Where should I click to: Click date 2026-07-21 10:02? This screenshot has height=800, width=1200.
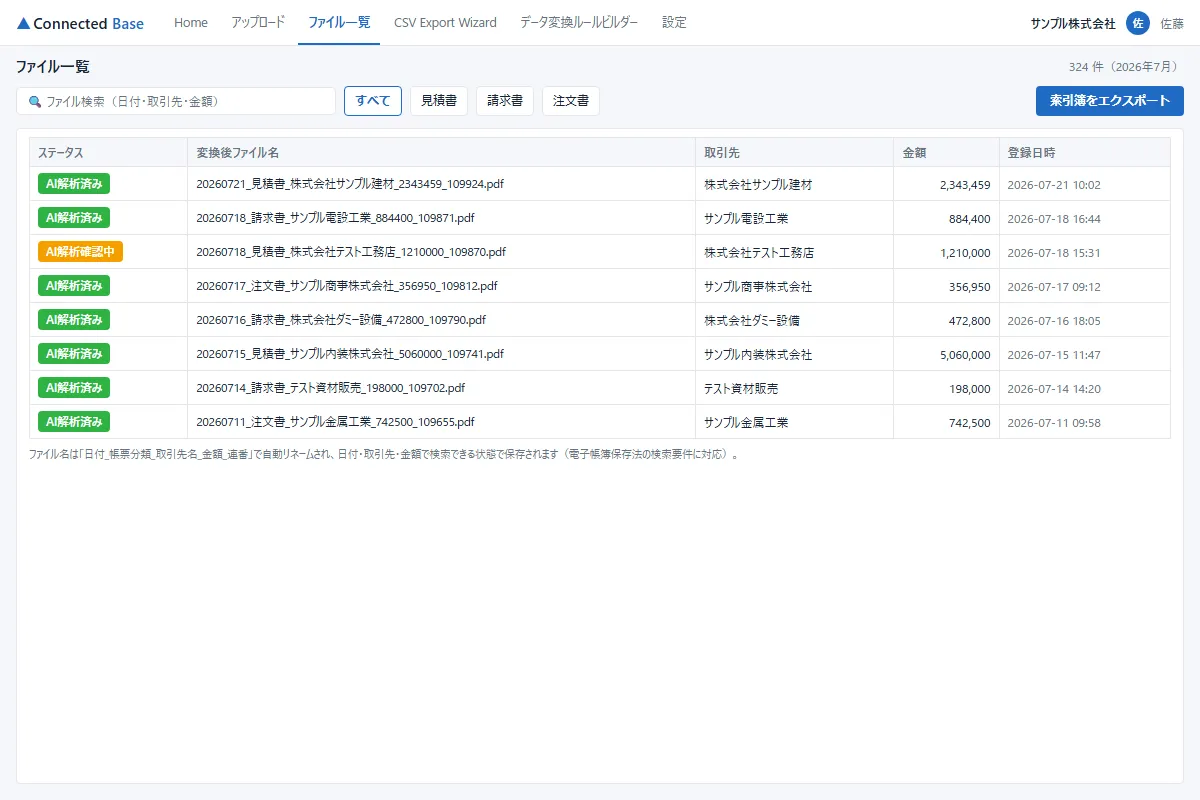(1054, 184)
